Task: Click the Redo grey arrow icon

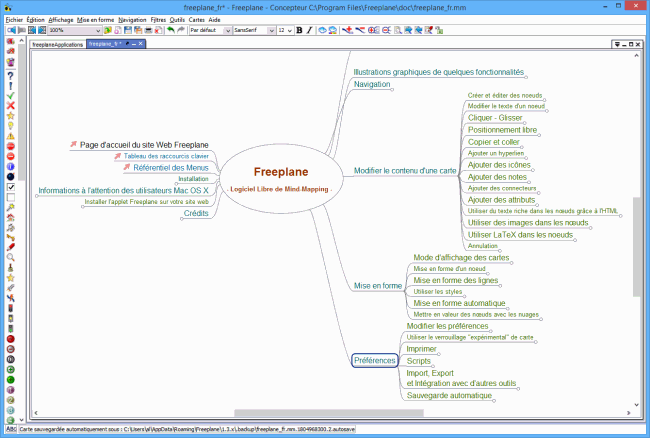Action: pyautogui.click(x=181, y=30)
